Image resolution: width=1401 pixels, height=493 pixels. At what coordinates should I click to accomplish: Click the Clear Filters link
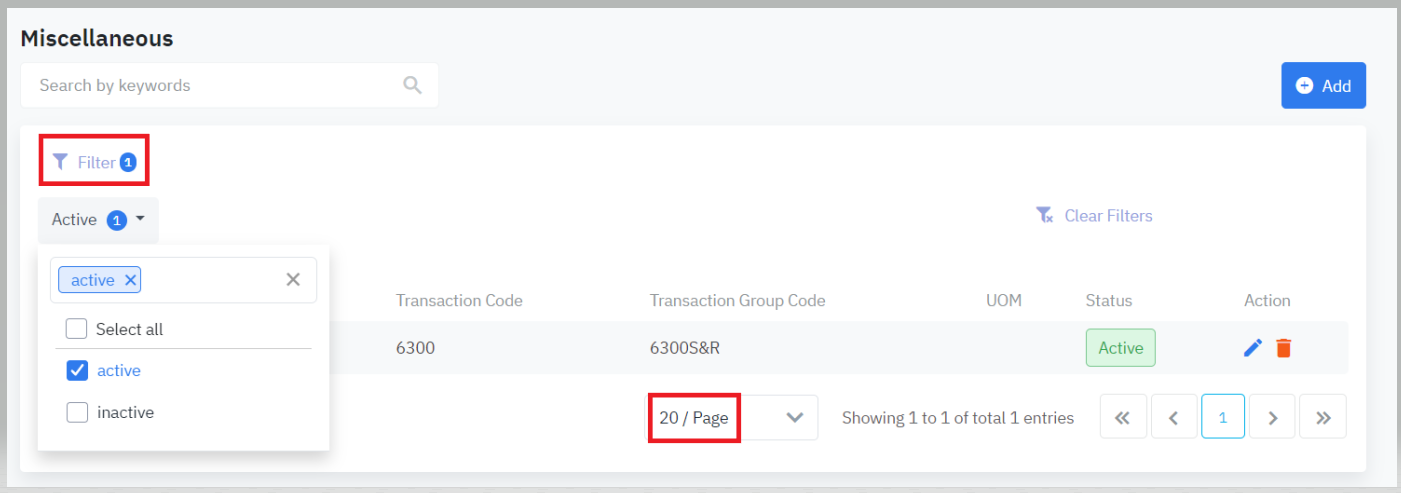(1094, 216)
